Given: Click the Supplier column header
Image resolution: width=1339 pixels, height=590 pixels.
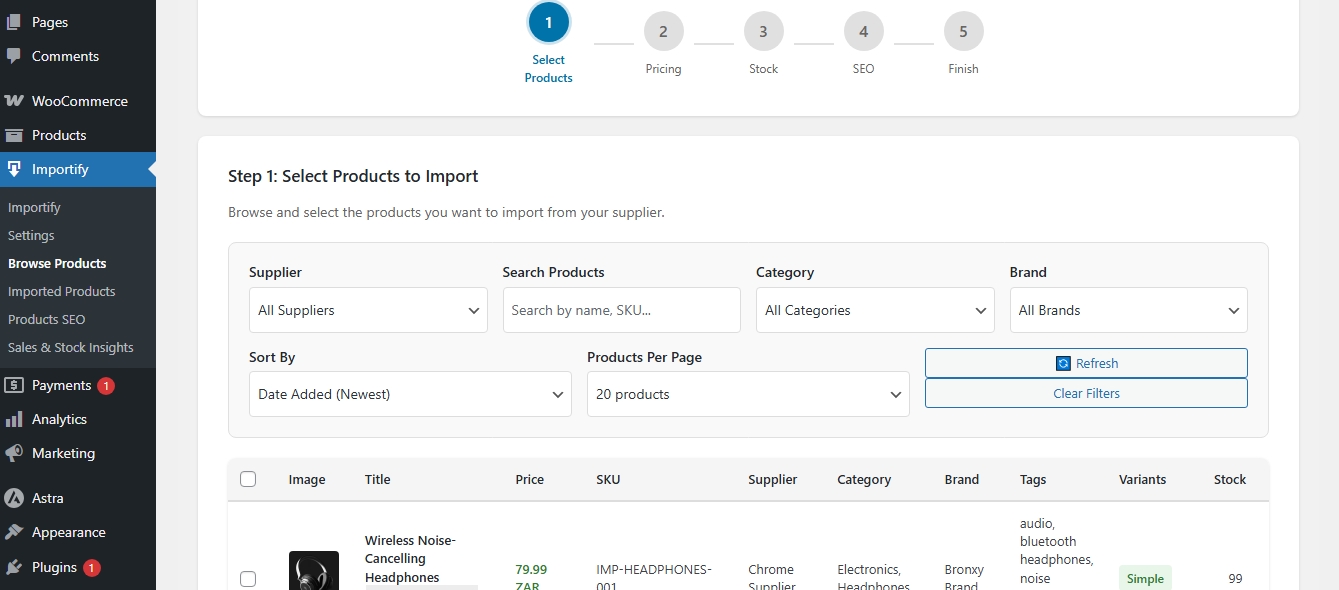Looking at the screenshot, I should tap(772, 479).
